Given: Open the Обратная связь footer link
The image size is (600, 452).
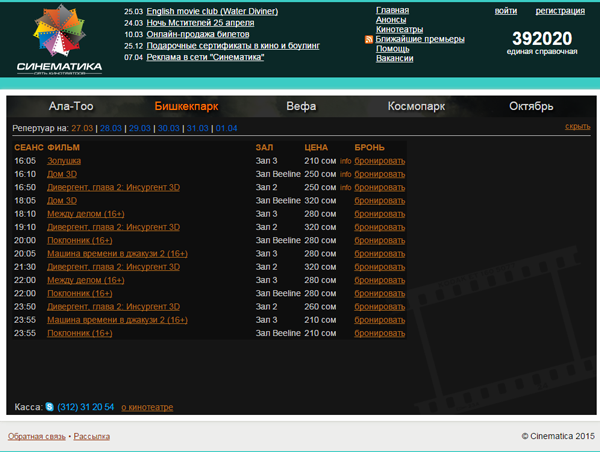Looking at the screenshot, I should click(x=37, y=436).
